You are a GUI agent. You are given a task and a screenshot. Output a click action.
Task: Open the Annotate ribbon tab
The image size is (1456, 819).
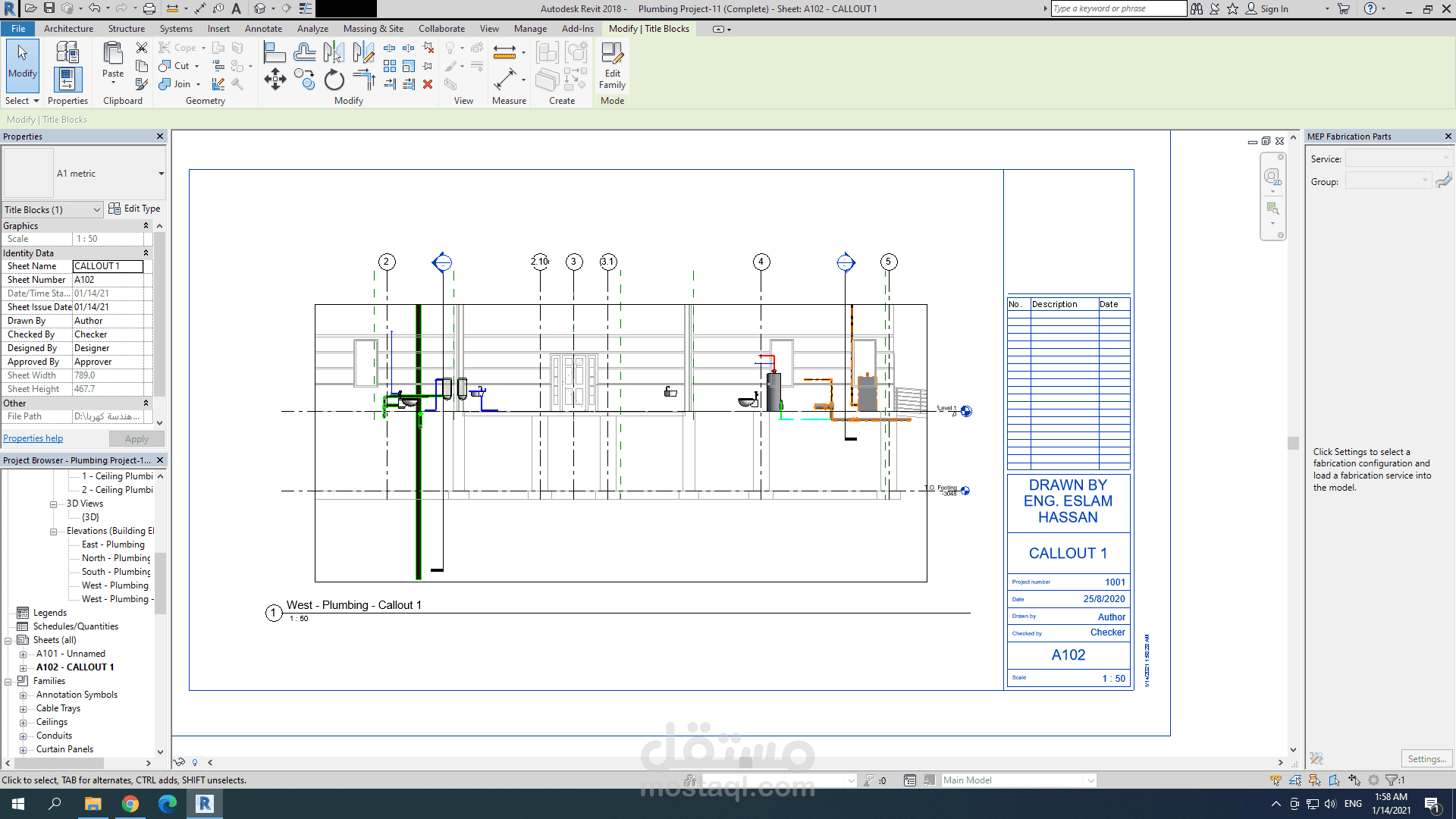click(263, 29)
